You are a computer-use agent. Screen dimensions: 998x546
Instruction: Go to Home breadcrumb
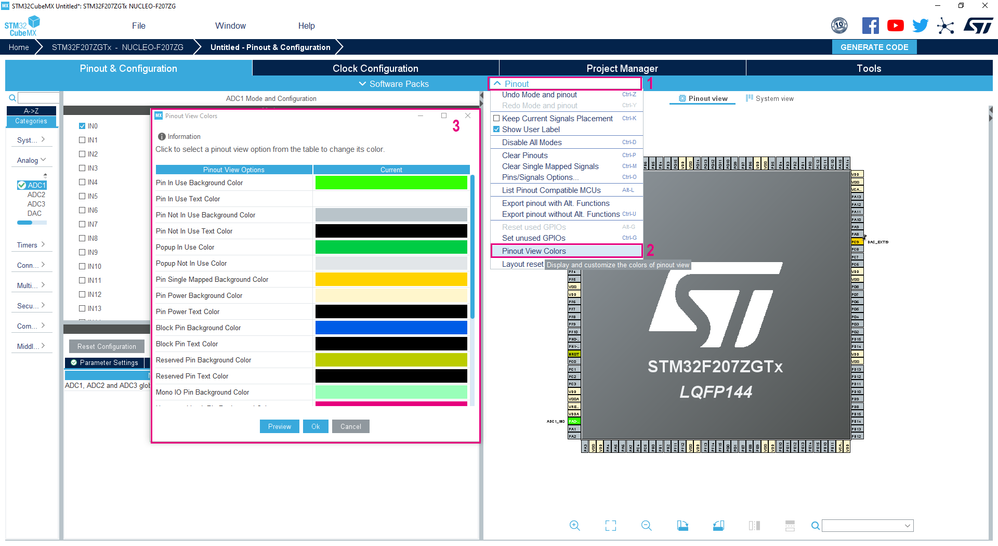click(x=18, y=47)
